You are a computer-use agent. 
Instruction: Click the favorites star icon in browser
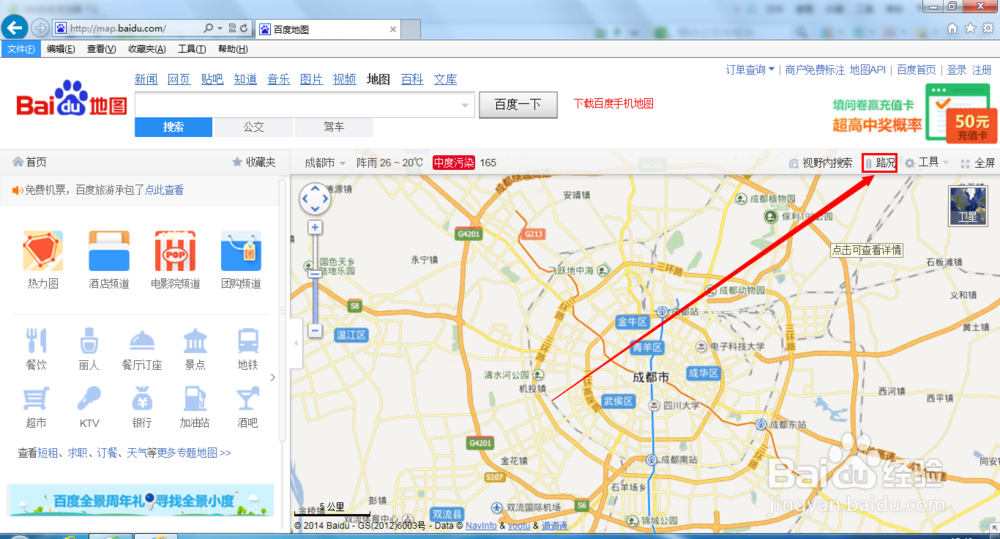coord(970,28)
